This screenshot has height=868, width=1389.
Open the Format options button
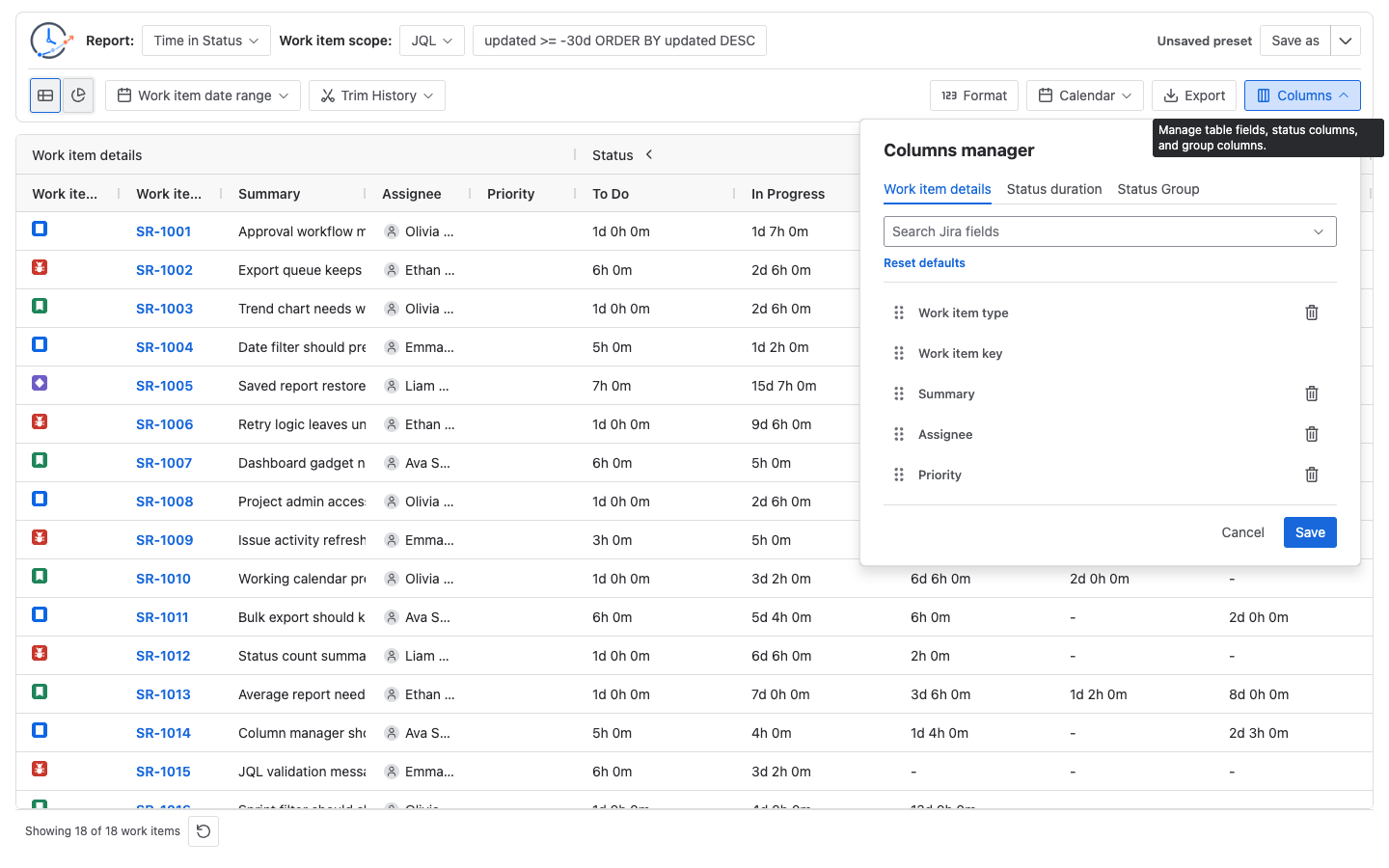974,95
